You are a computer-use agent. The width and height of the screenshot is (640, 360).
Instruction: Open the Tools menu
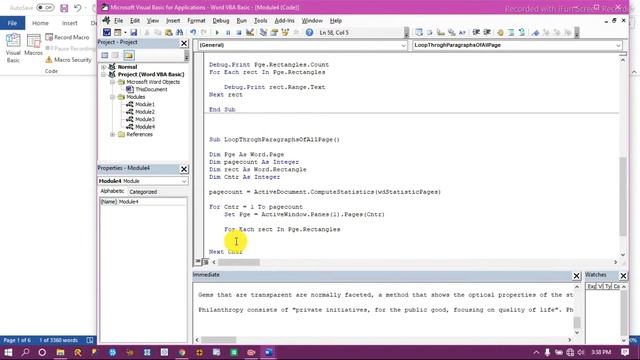260,20
